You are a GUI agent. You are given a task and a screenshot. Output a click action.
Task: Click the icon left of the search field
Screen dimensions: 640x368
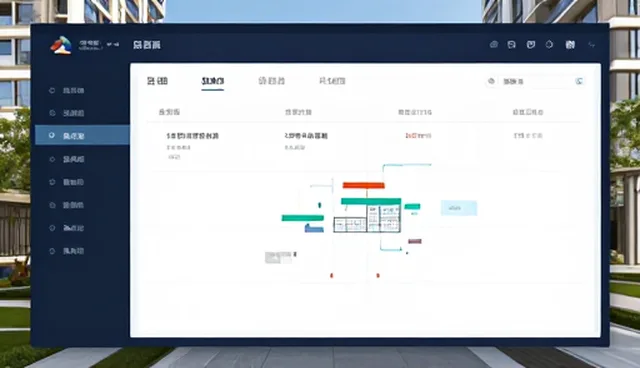coord(491,81)
